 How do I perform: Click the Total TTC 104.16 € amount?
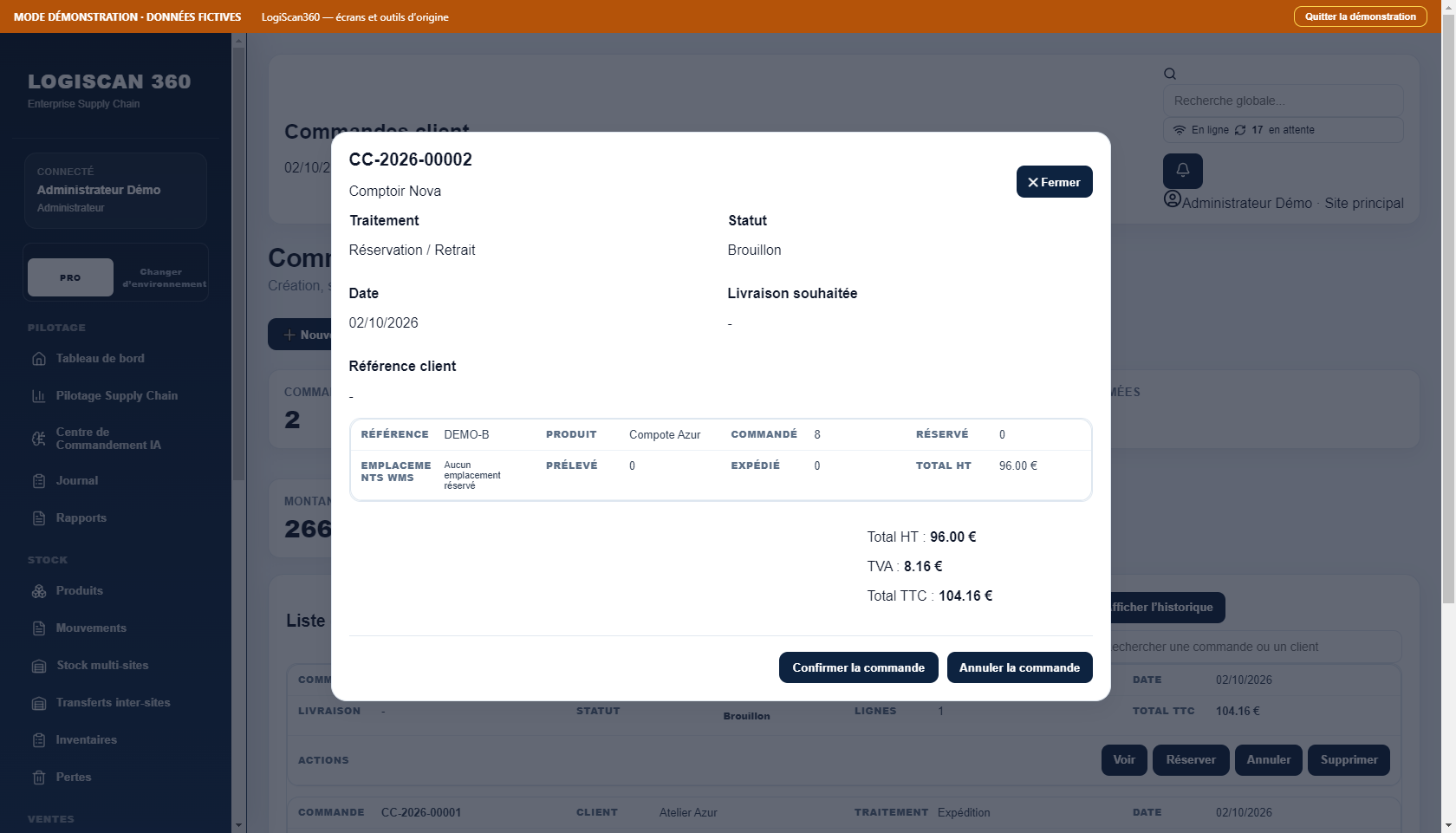coord(965,596)
